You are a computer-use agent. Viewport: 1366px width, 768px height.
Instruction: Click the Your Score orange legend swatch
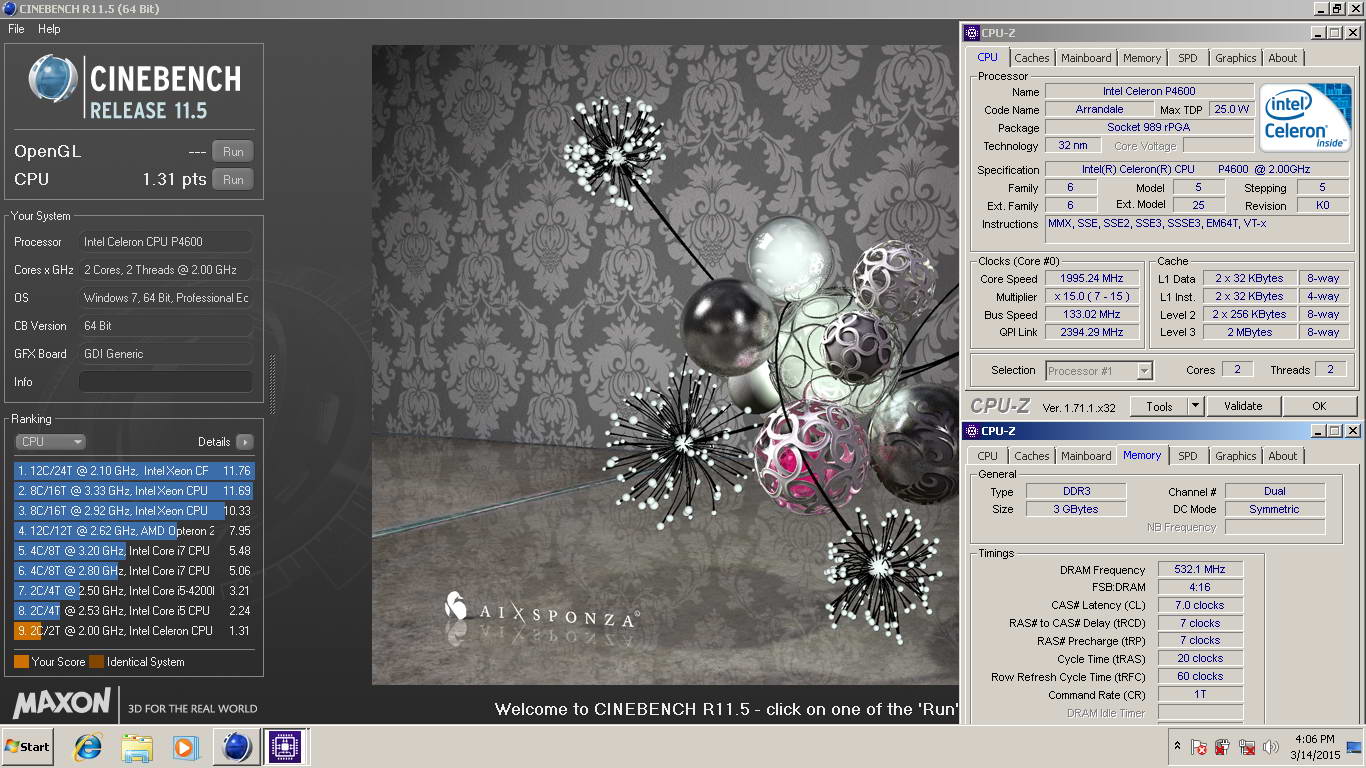tap(21, 662)
